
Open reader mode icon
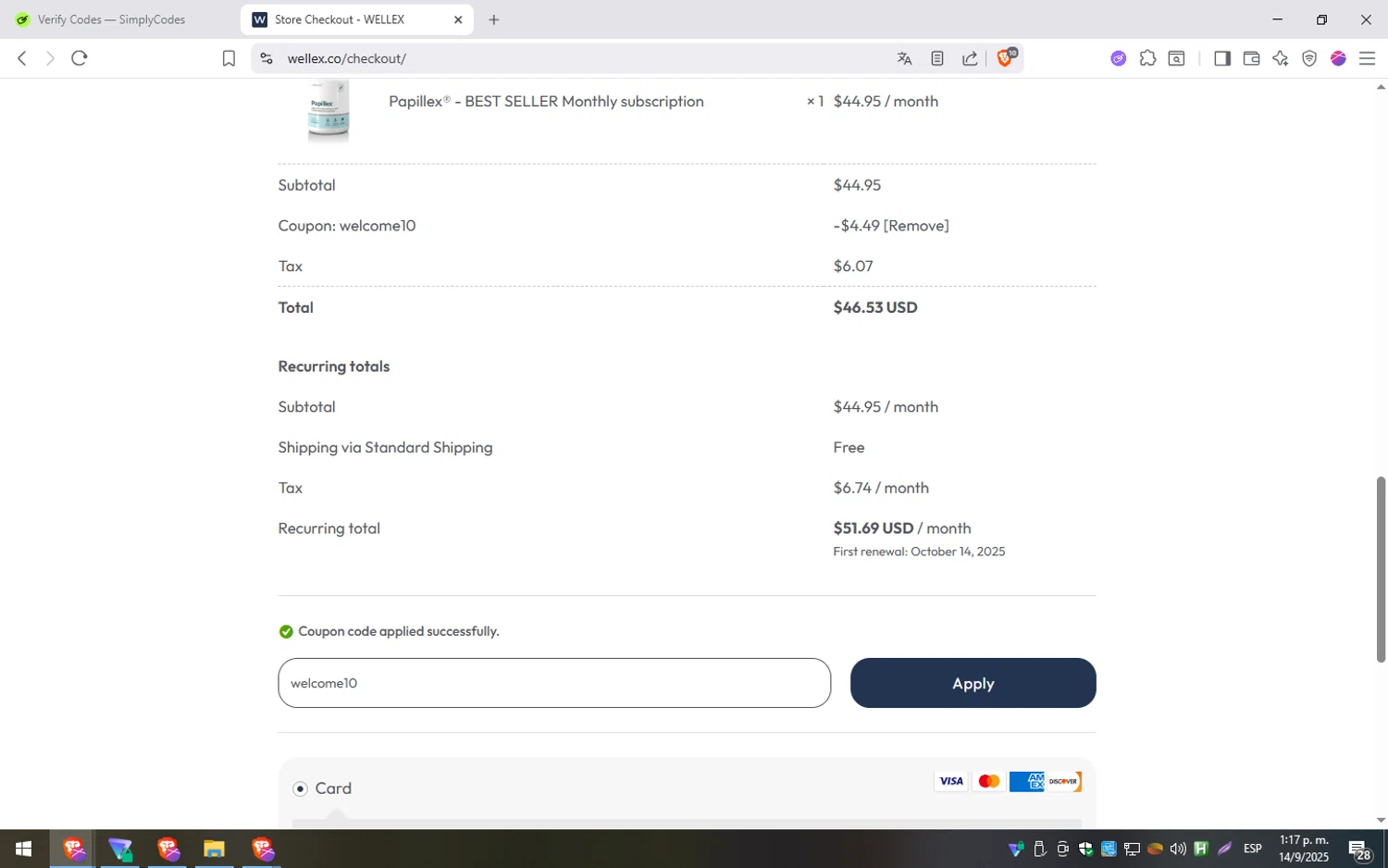[937, 58]
